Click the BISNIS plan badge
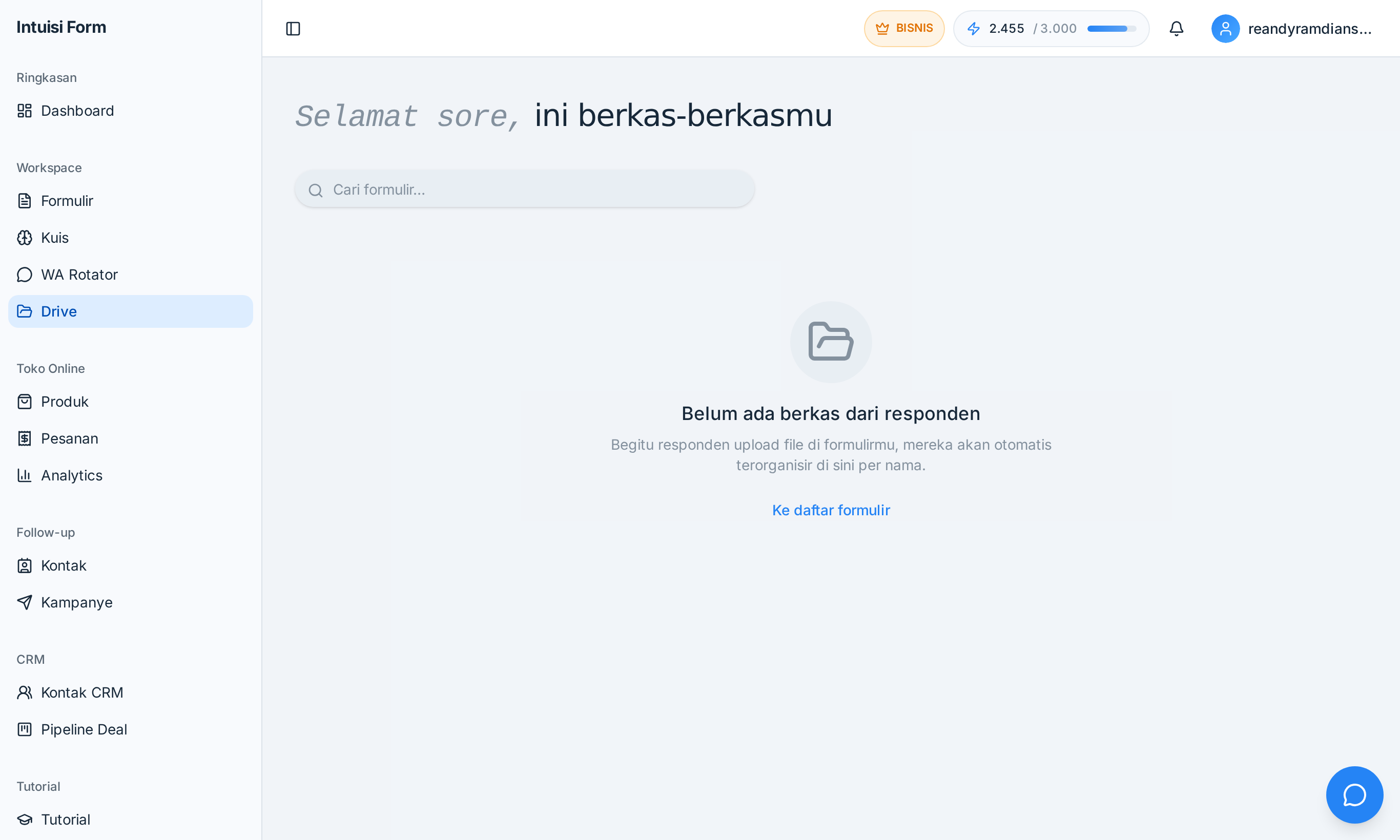1400x840 pixels. 904,28
